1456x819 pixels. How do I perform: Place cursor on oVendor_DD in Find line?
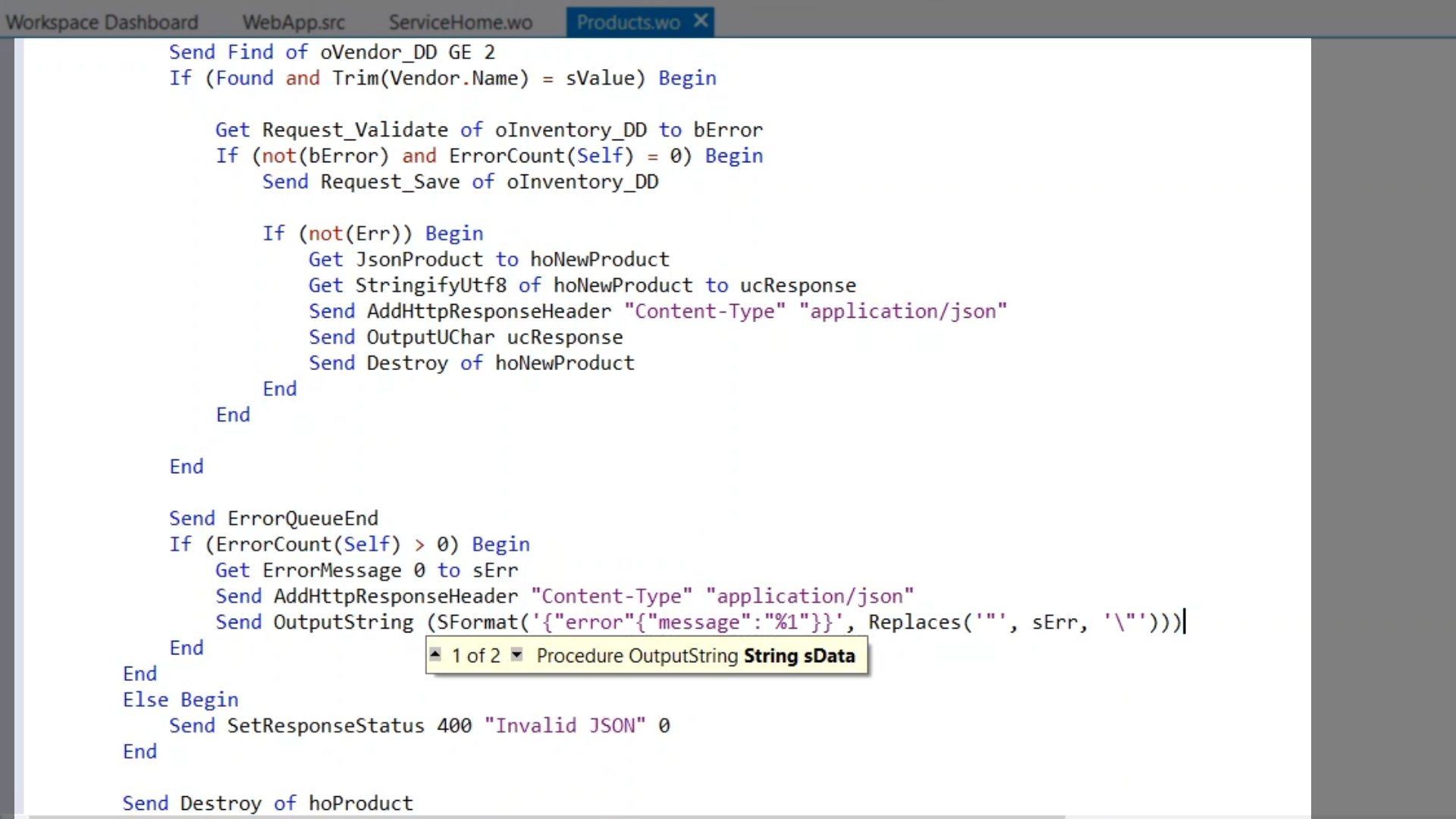[378, 52]
